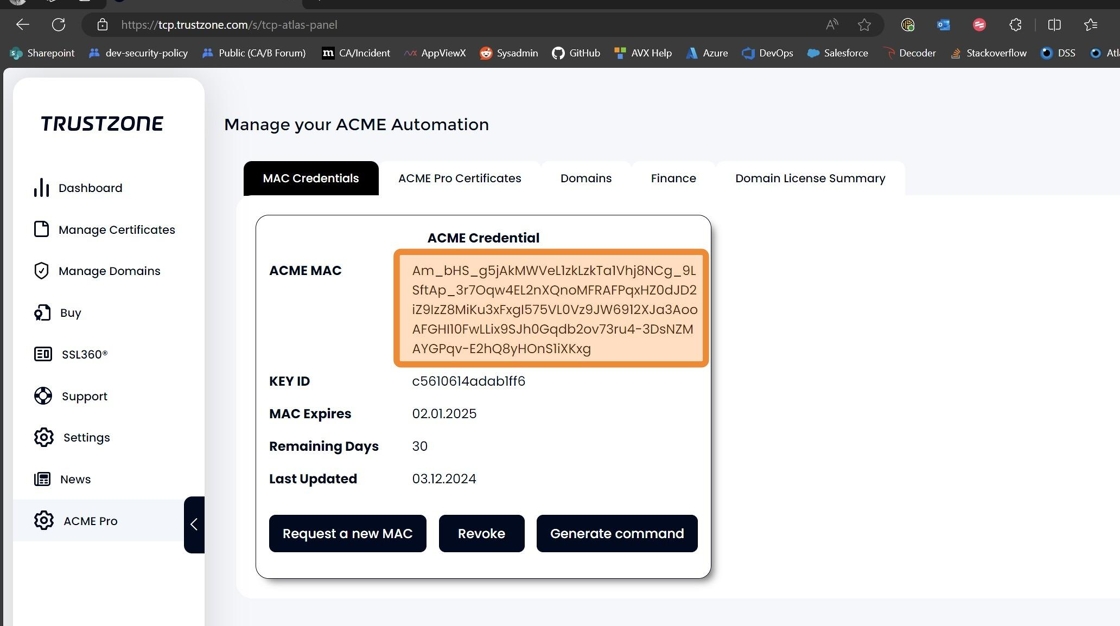Click the green globe extension icon

(908, 25)
